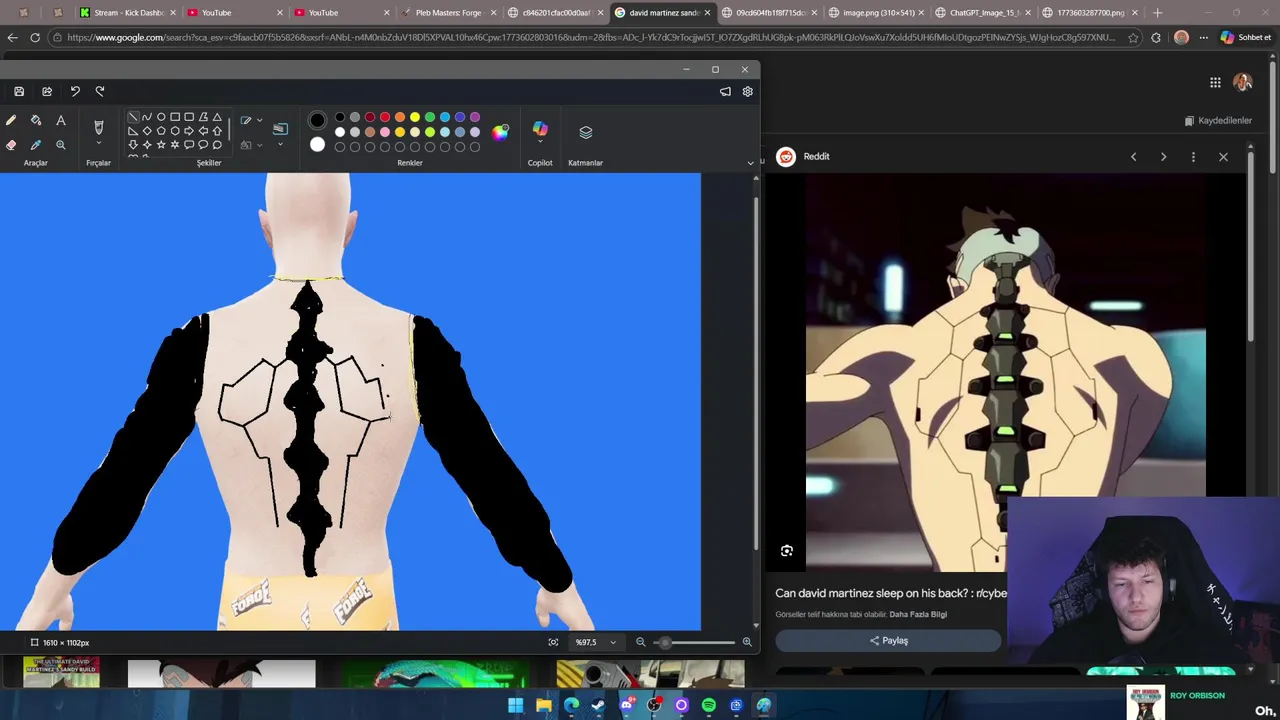Image resolution: width=1280 pixels, height=720 pixels.
Task: Select the Triangle shape
Action: tap(217, 117)
